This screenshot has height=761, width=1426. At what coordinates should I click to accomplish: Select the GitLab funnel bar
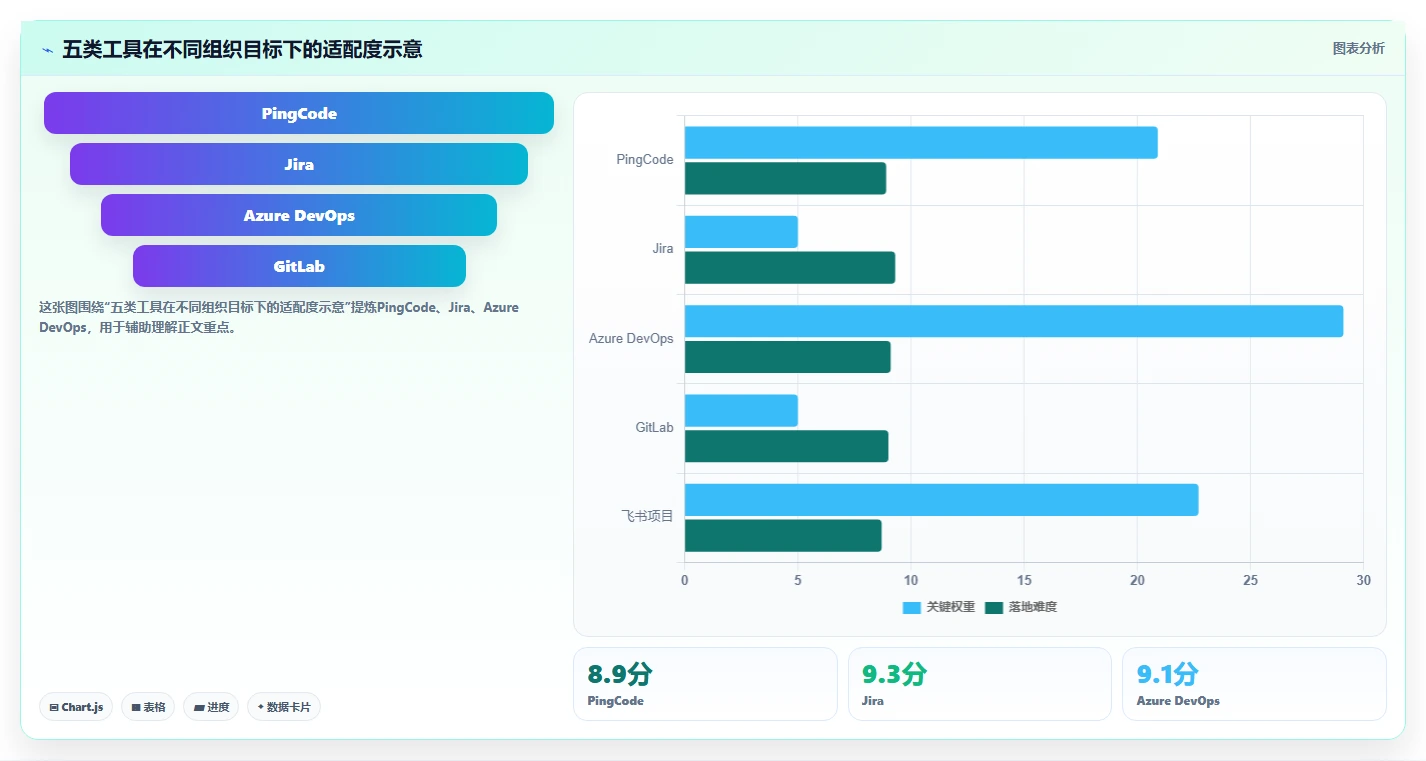tap(299, 266)
